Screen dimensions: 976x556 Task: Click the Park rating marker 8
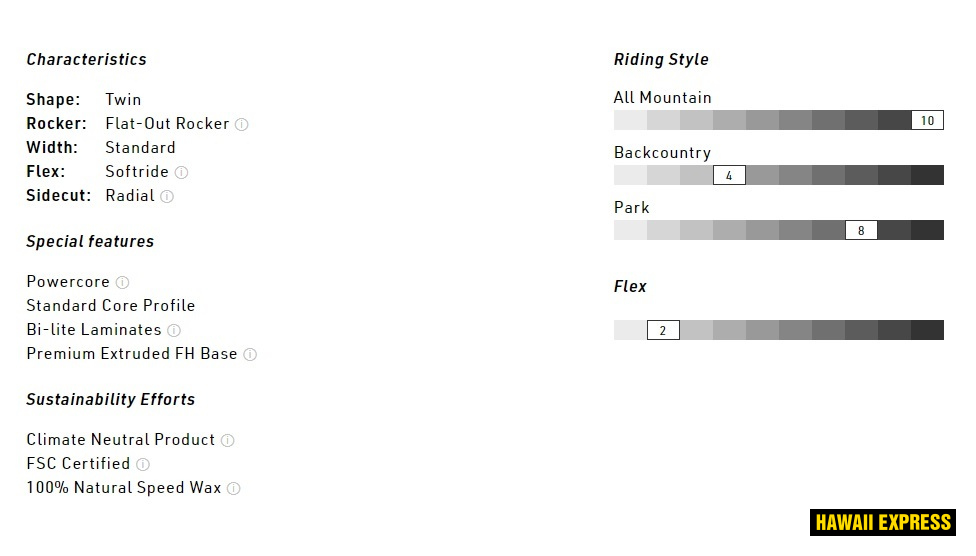(861, 231)
